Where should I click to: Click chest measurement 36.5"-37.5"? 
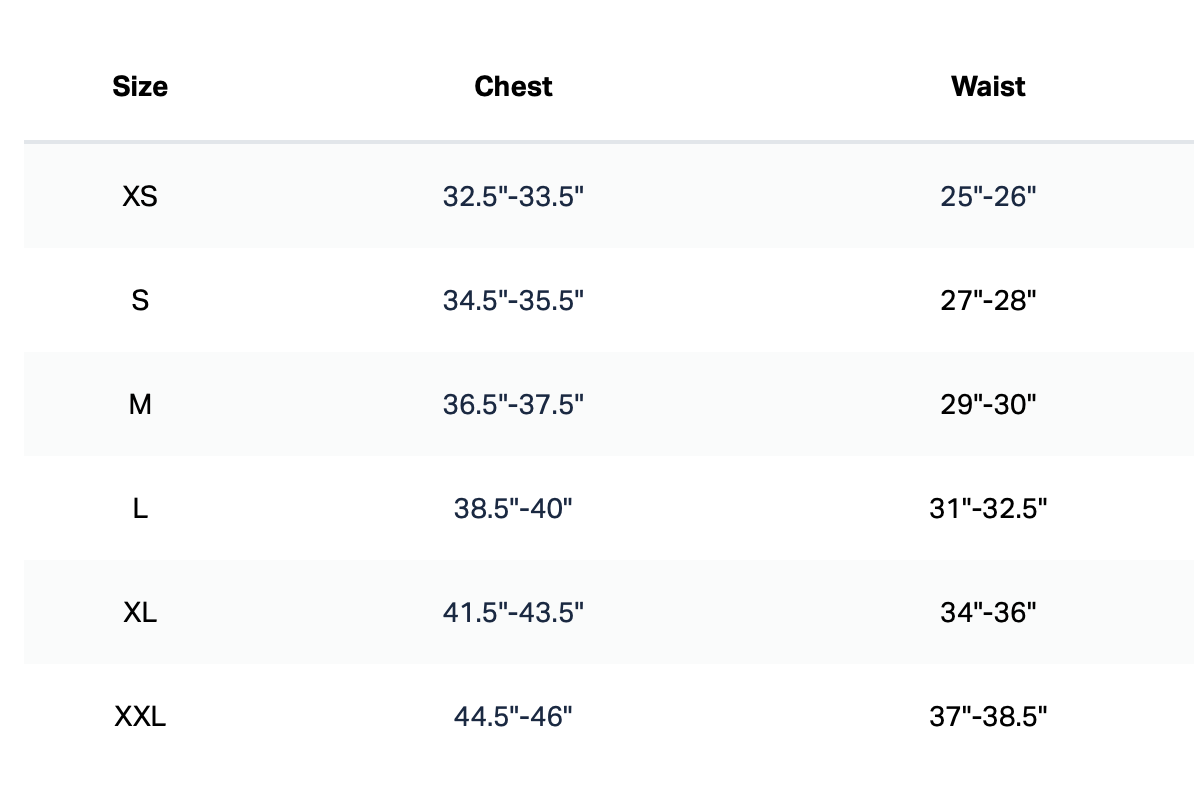click(513, 404)
